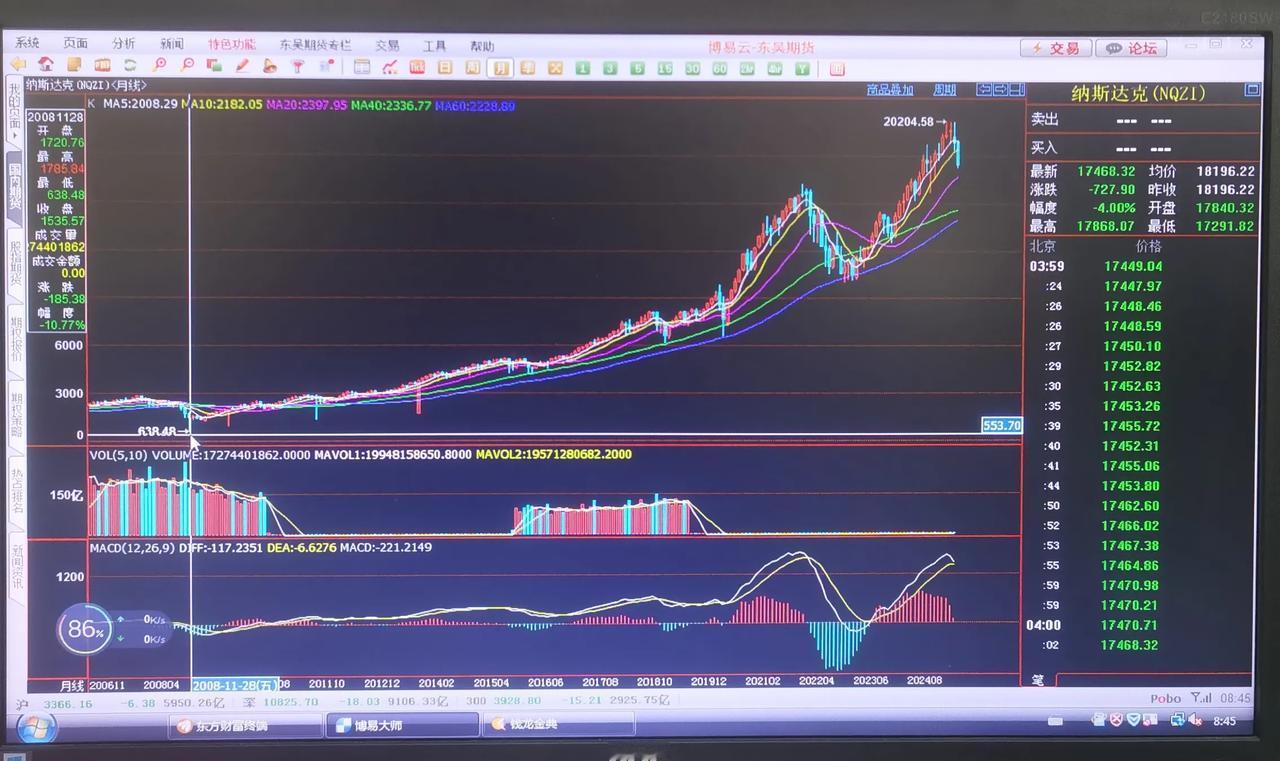This screenshot has height=761, width=1280.
Task: Click the 8:45 system tray clock
Action: click(x=1224, y=721)
